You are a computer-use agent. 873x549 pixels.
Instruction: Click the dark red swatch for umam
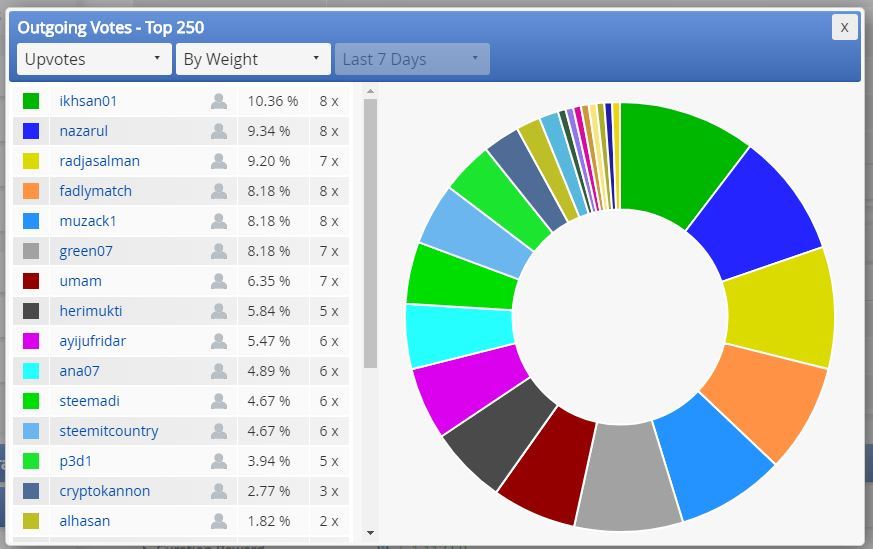click(31, 281)
